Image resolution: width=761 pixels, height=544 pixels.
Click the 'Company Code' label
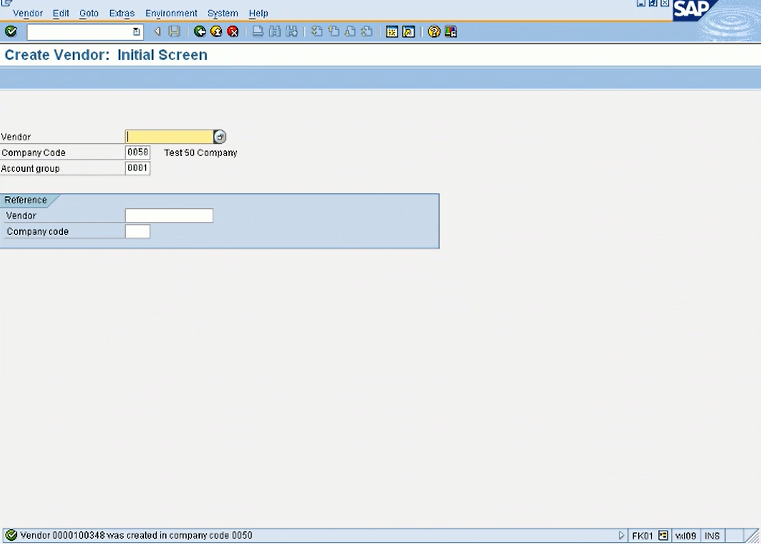click(33, 152)
